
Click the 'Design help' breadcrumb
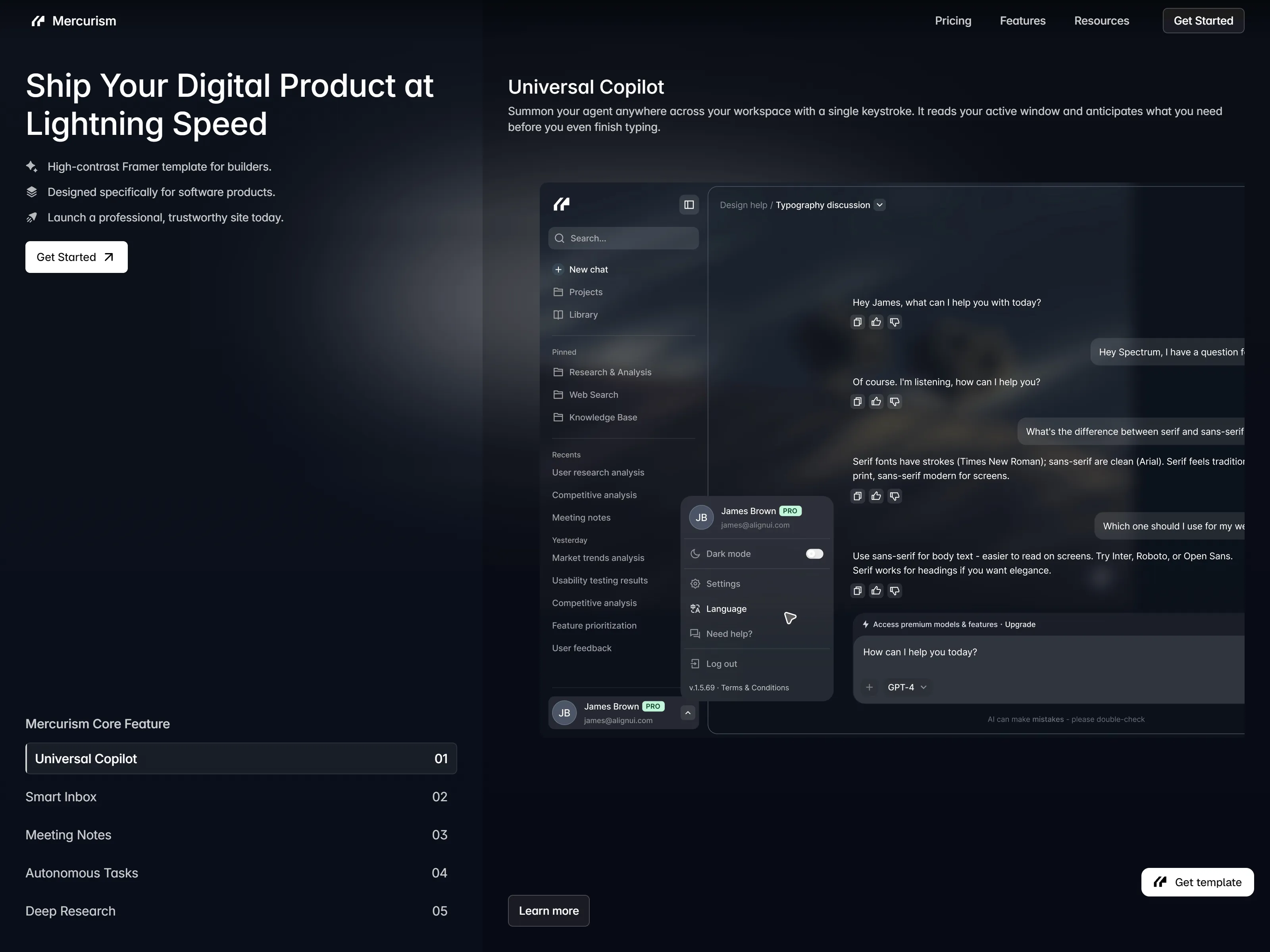point(743,205)
